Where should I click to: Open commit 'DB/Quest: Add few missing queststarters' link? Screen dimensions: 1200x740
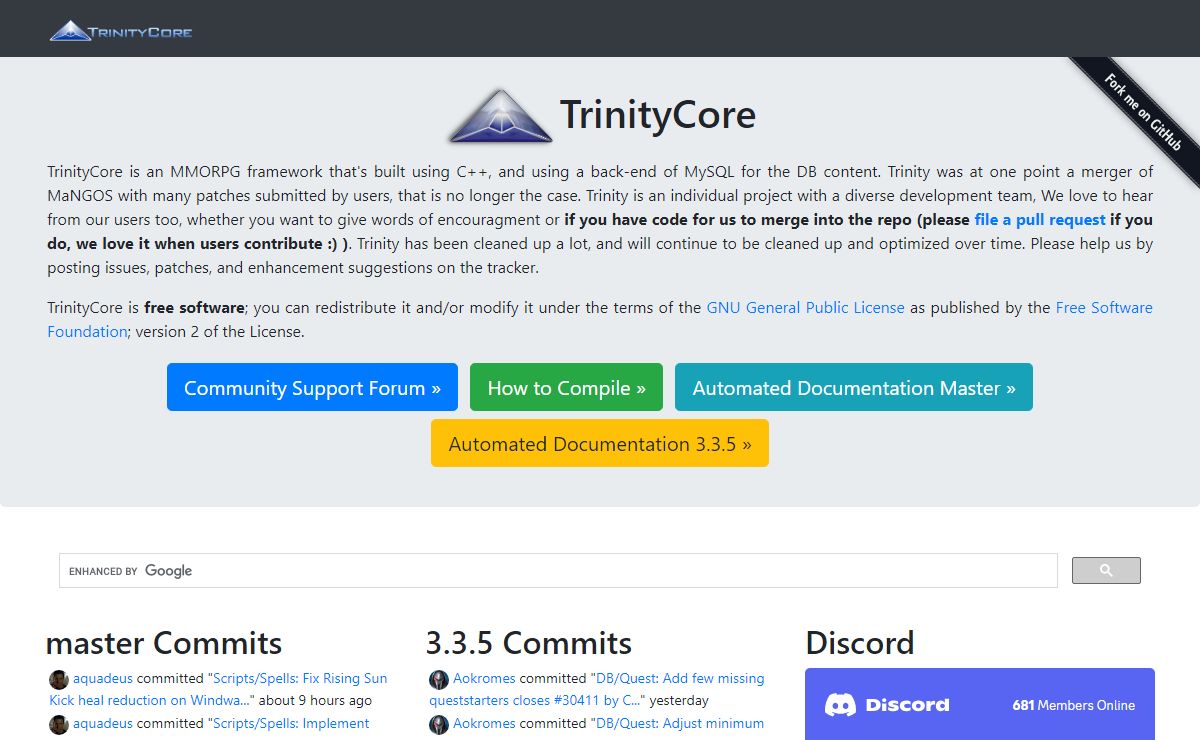click(597, 689)
